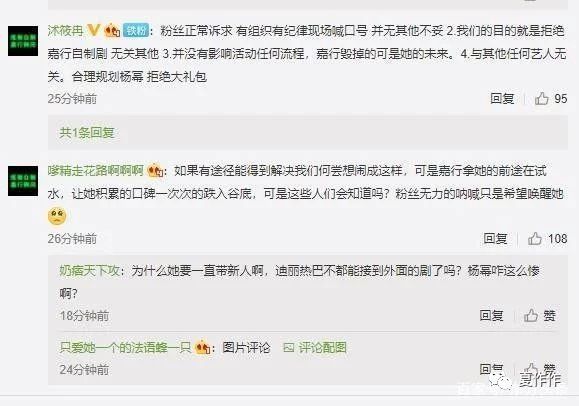Viewport: 579px width, 406px height.
Task: Click the fan badge after 沐筱冉's V
Action: pyautogui.click(x=112, y=30)
